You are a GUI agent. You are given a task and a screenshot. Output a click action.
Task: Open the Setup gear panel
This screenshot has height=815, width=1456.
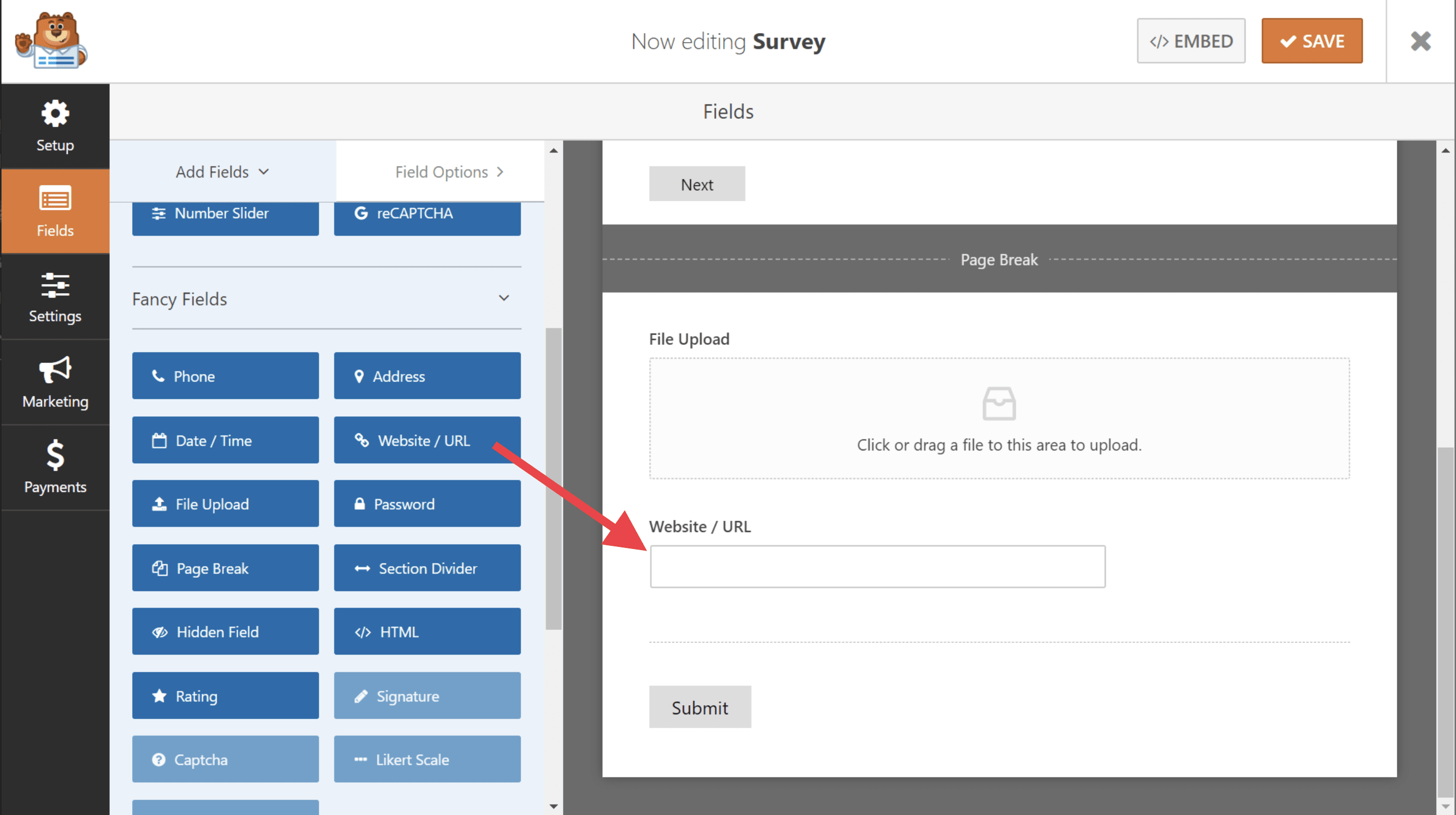(55, 126)
